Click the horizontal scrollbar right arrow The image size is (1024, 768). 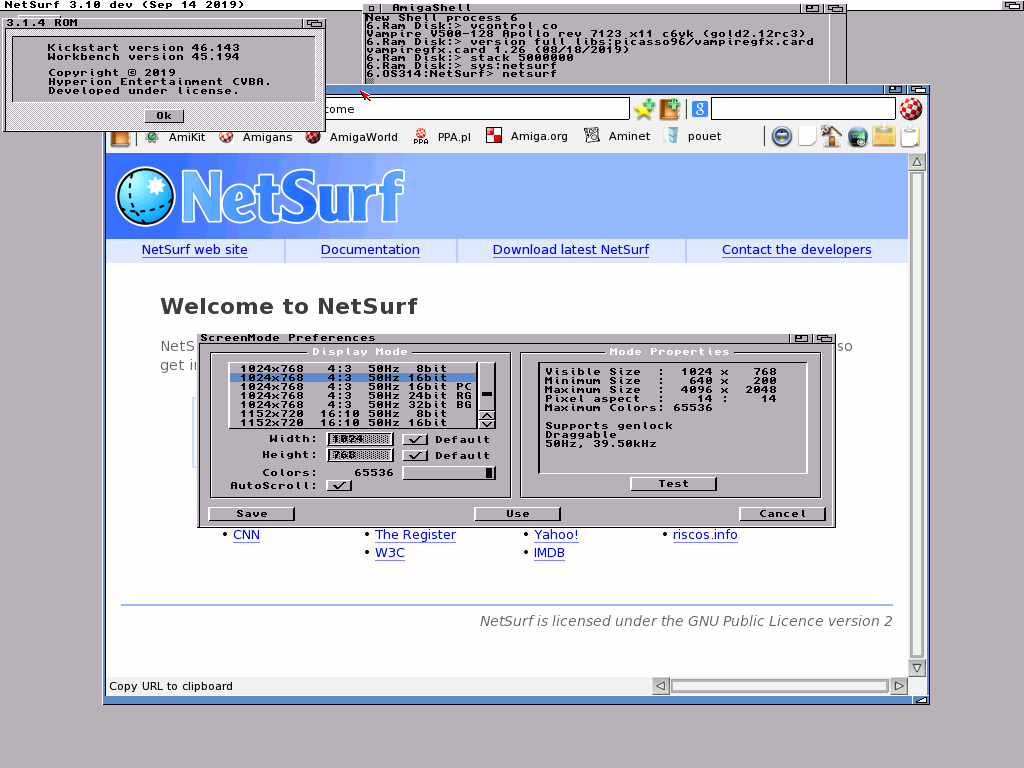[x=899, y=686]
